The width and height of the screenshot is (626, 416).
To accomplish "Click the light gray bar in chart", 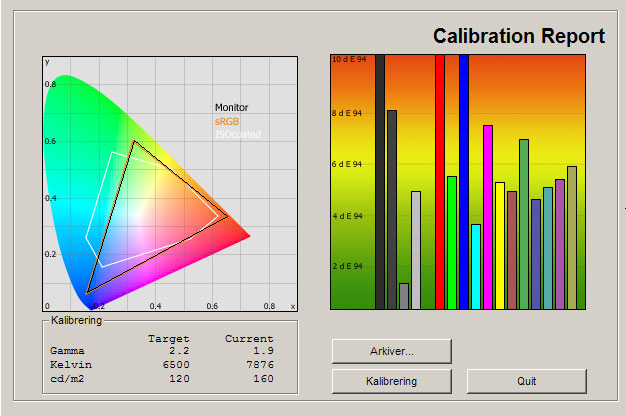I will tap(416, 250).
